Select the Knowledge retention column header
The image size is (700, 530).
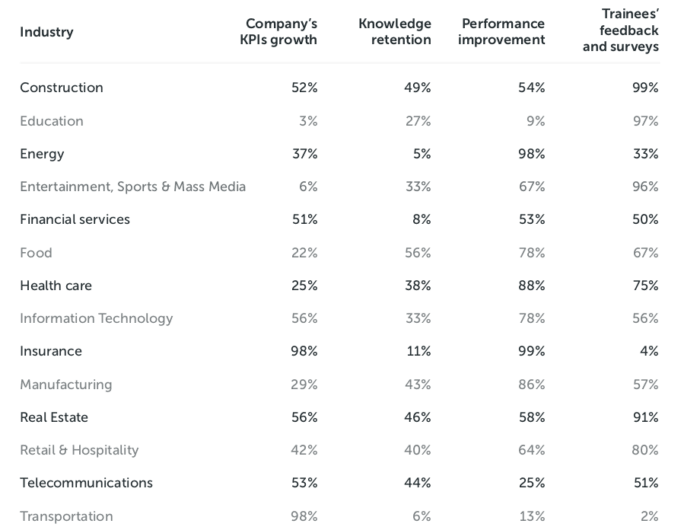click(394, 32)
